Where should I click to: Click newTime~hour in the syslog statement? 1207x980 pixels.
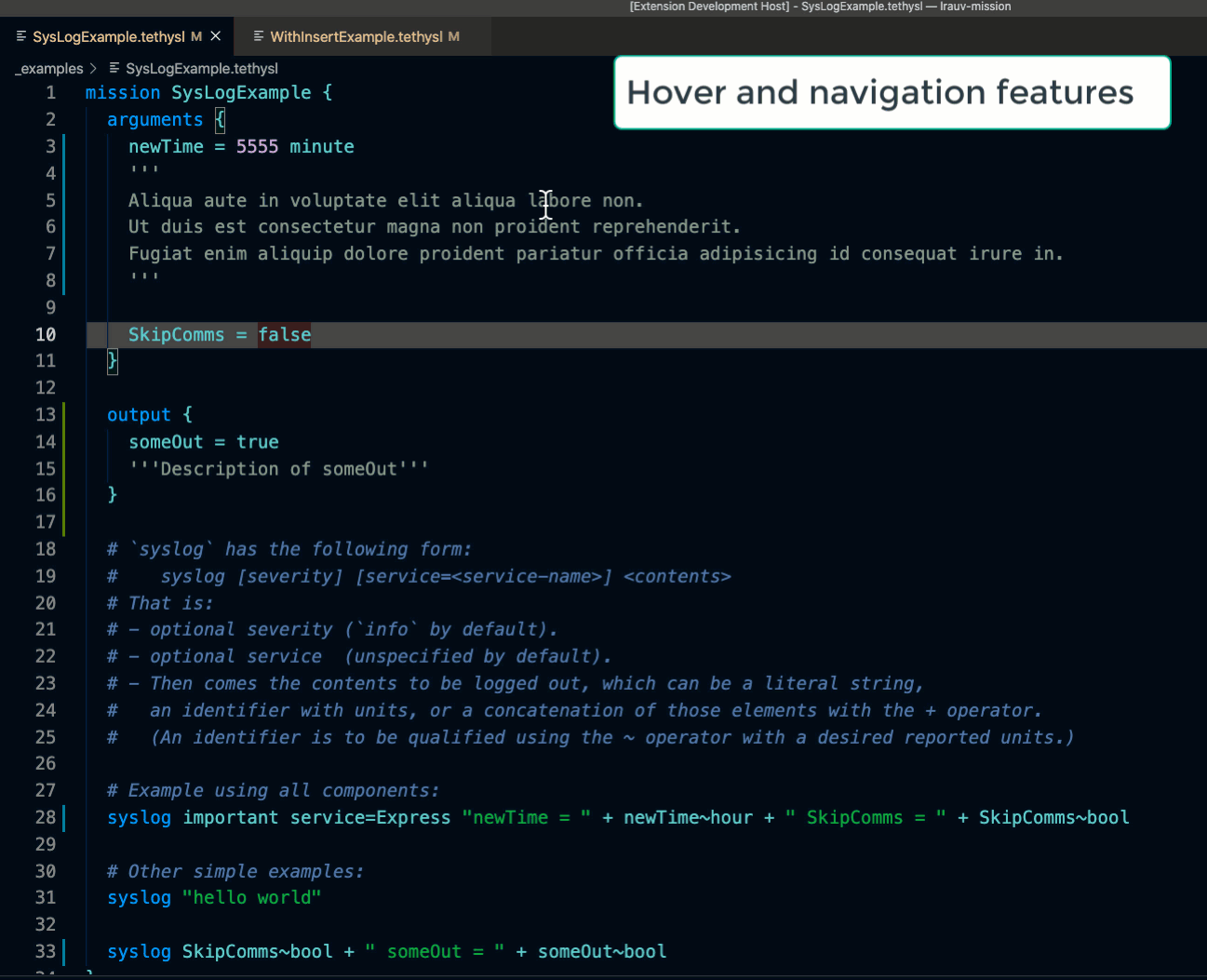(688, 817)
